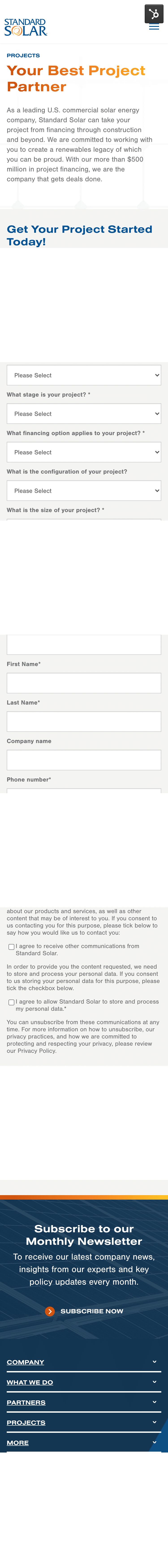The height and width of the screenshot is (1568, 168).
Task: Expand the Projects footer chevron
Action: pos(155,1421)
